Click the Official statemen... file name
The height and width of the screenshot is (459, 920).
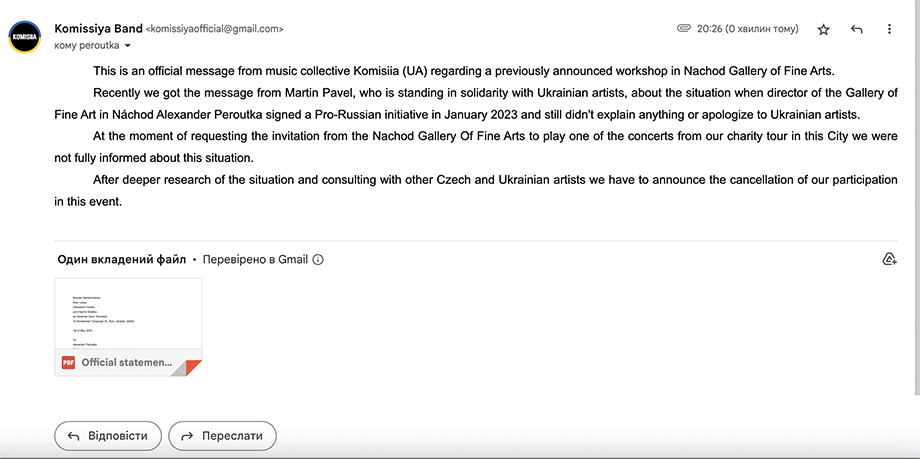pos(127,362)
